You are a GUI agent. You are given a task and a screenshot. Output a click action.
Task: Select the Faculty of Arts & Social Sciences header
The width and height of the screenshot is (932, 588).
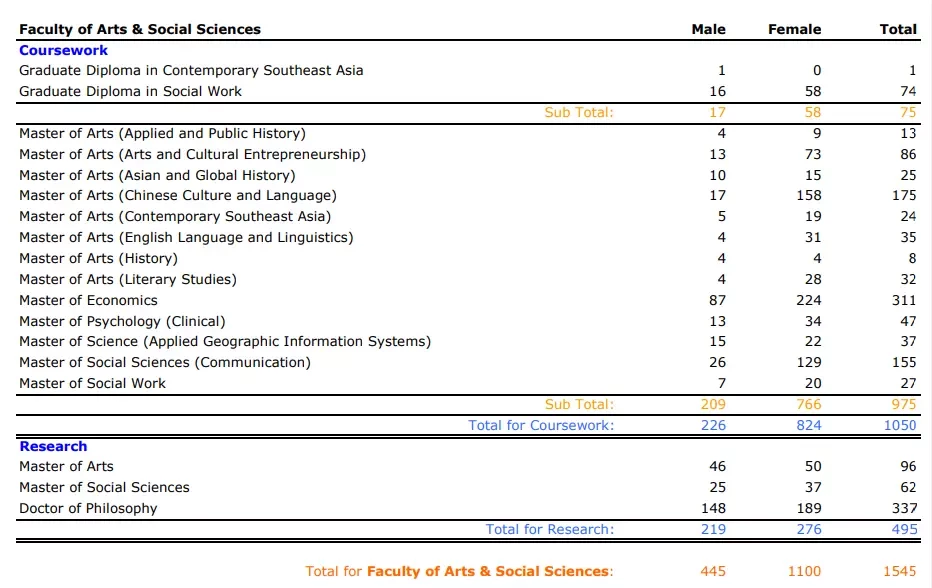(140, 29)
